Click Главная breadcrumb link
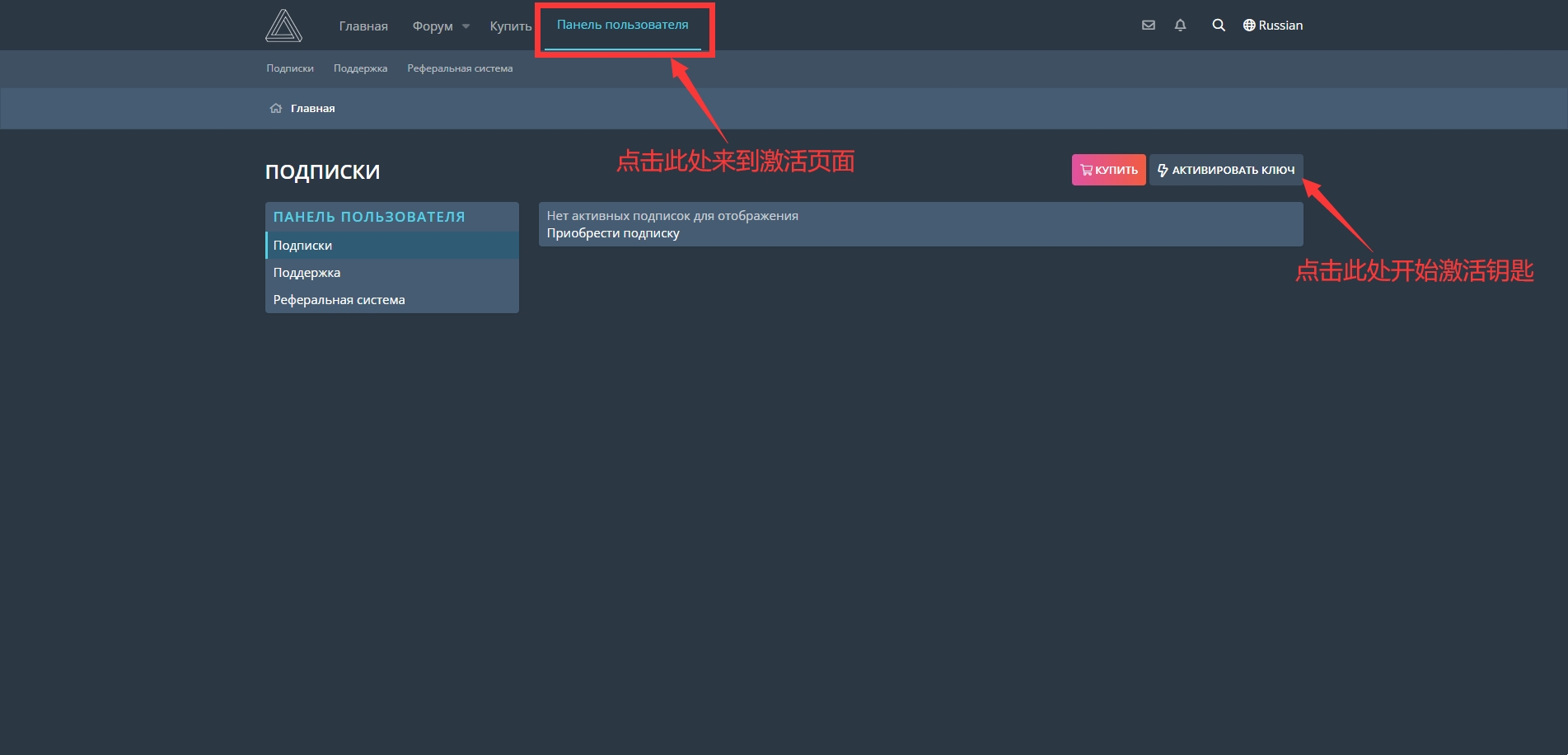1568x755 pixels. [x=312, y=109]
